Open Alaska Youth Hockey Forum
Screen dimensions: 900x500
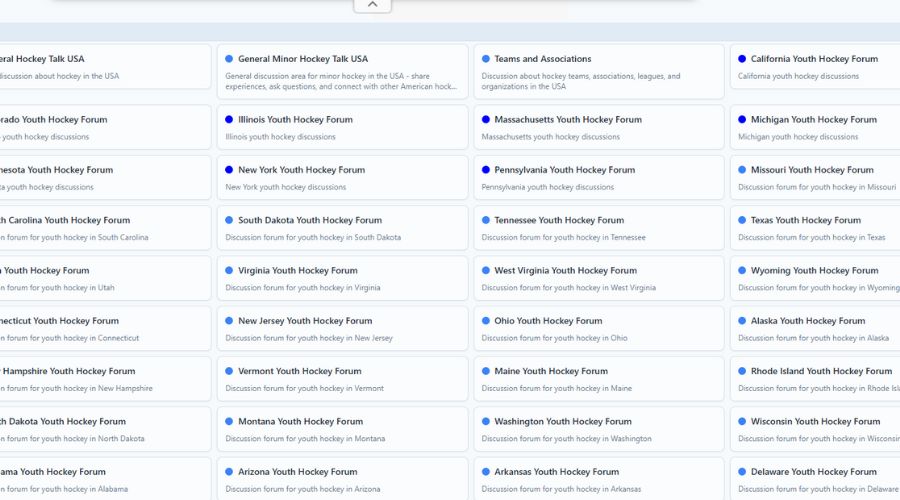808,321
